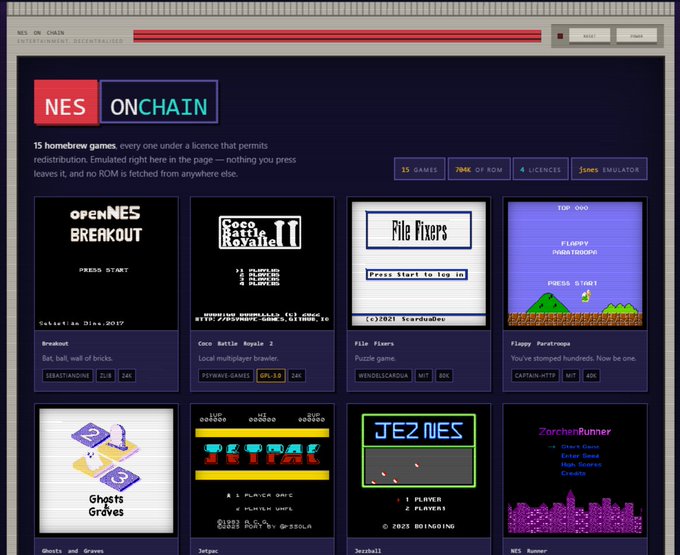680x555 pixels.
Task: Click the 'Flappy Paratroopa' card title
Action: tap(540, 343)
